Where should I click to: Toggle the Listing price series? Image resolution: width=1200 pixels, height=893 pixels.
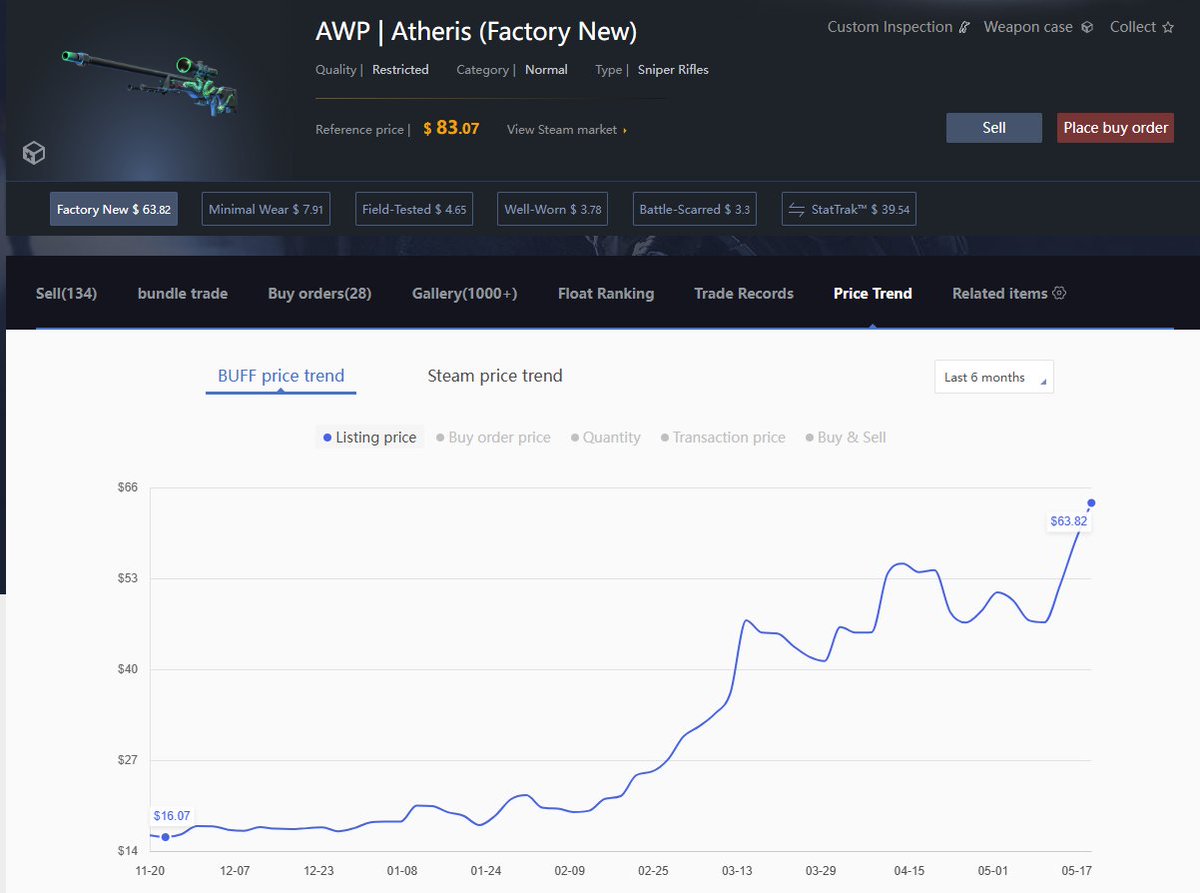370,437
